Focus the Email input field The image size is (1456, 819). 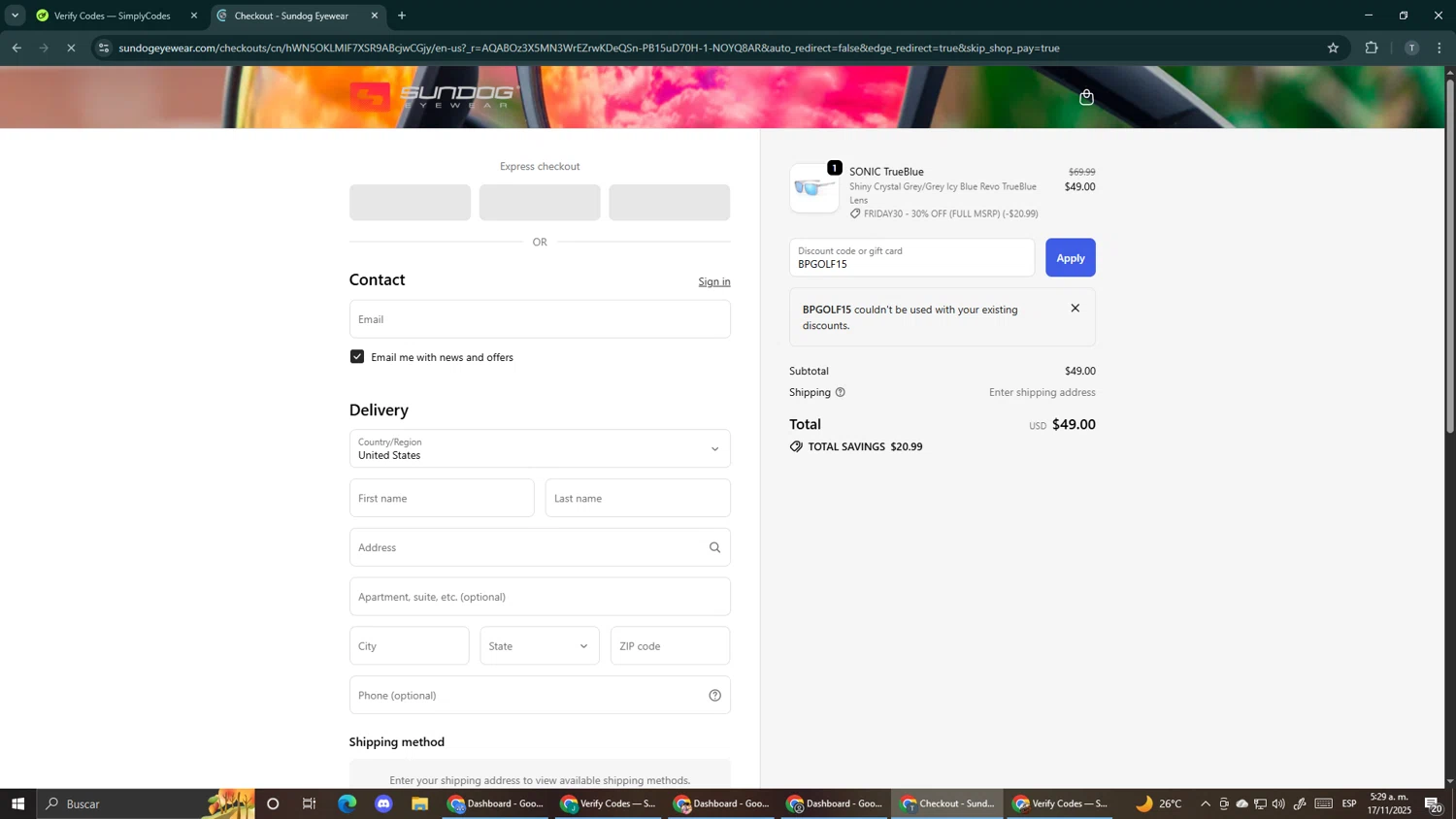(540, 319)
